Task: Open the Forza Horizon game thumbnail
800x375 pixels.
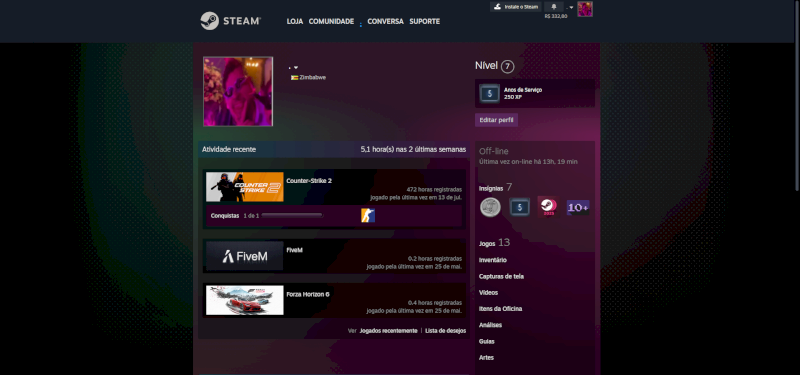Action: click(245, 300)
